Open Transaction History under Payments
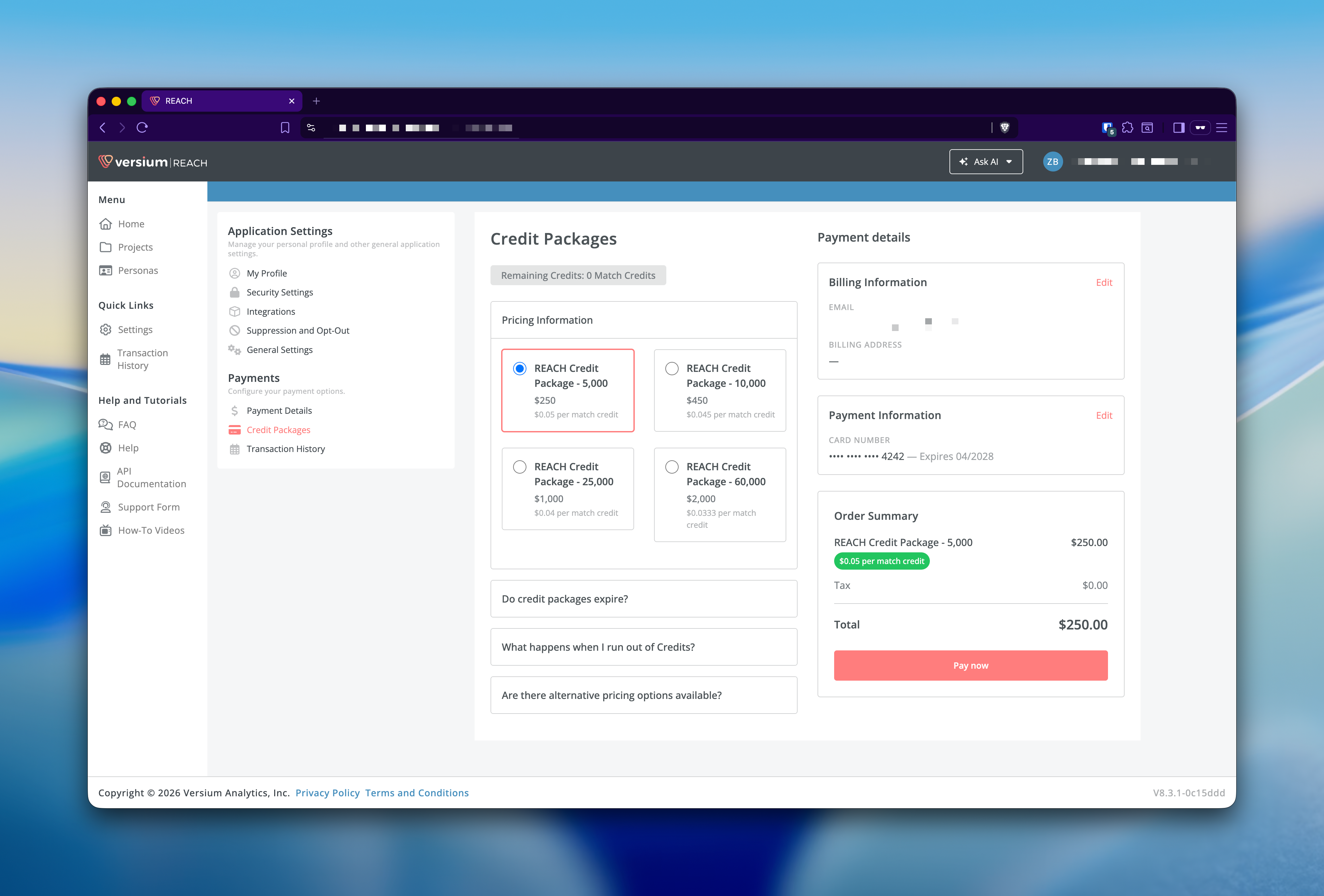The image size is (1324, 896). tap(285, 449)
